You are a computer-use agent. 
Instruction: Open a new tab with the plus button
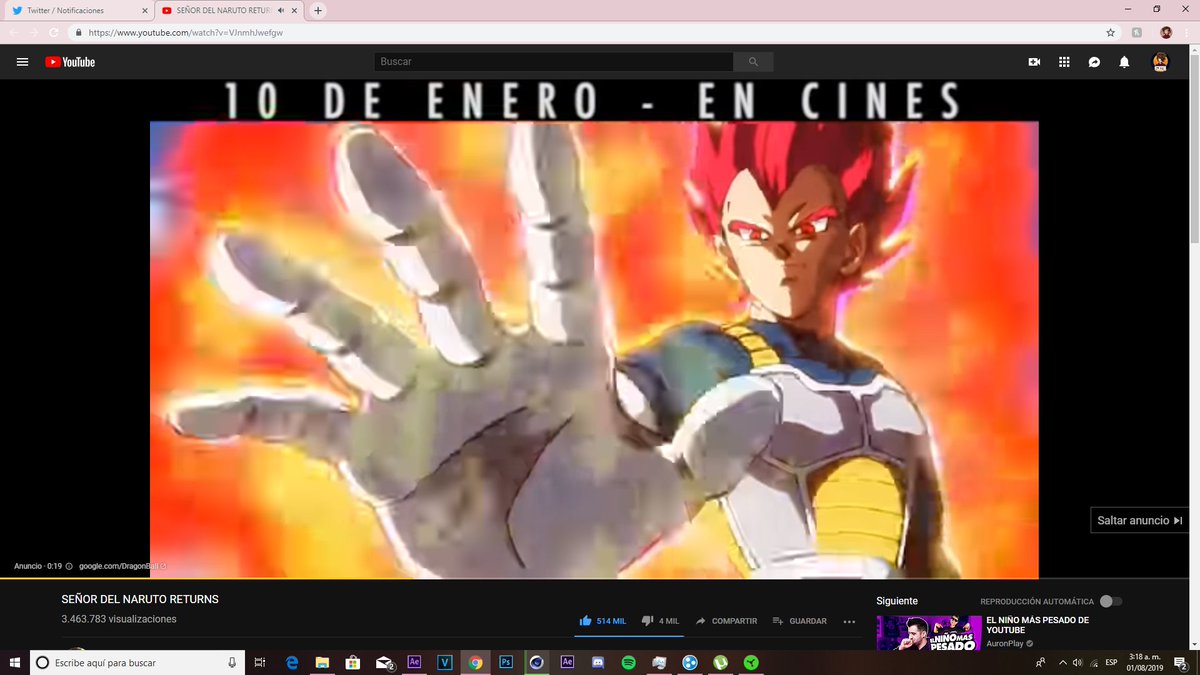[318, 10]
